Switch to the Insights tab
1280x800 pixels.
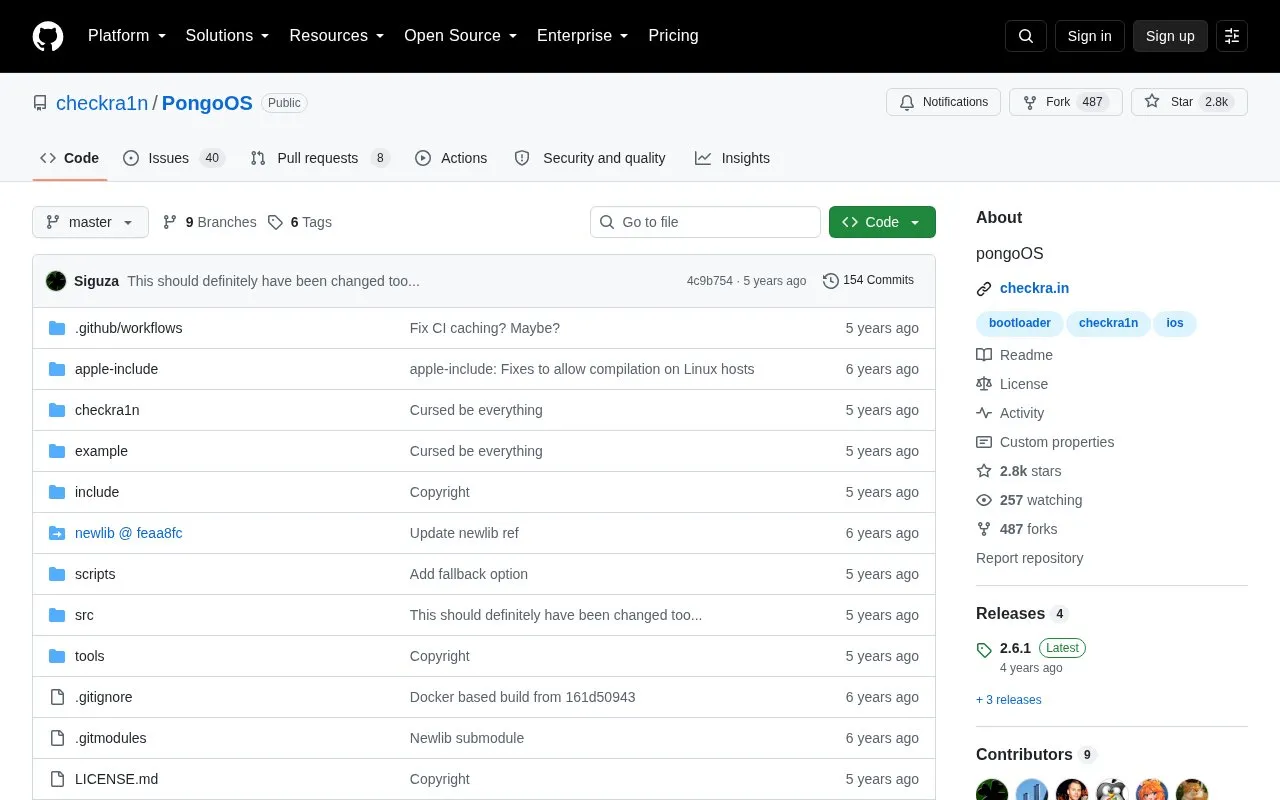pos(733,158)
